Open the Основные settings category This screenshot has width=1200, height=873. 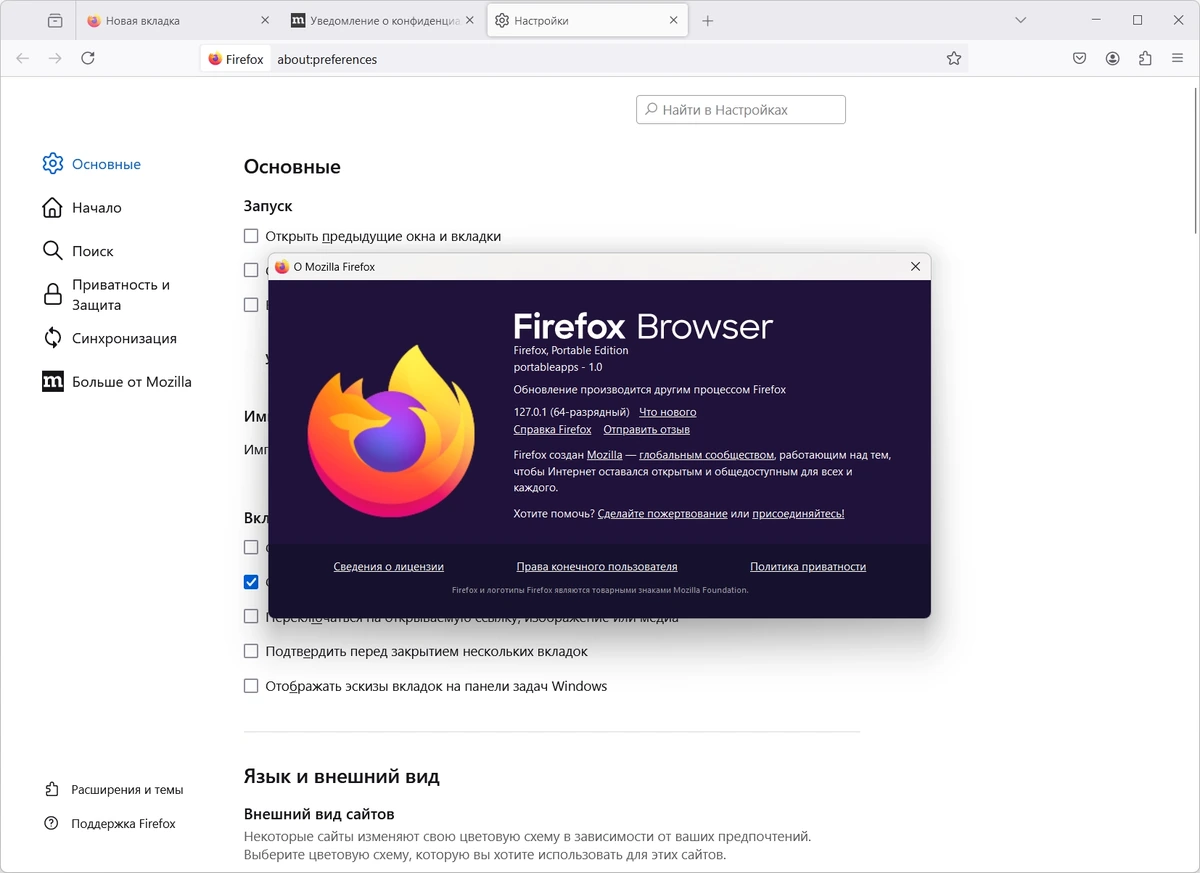(93, 164)
